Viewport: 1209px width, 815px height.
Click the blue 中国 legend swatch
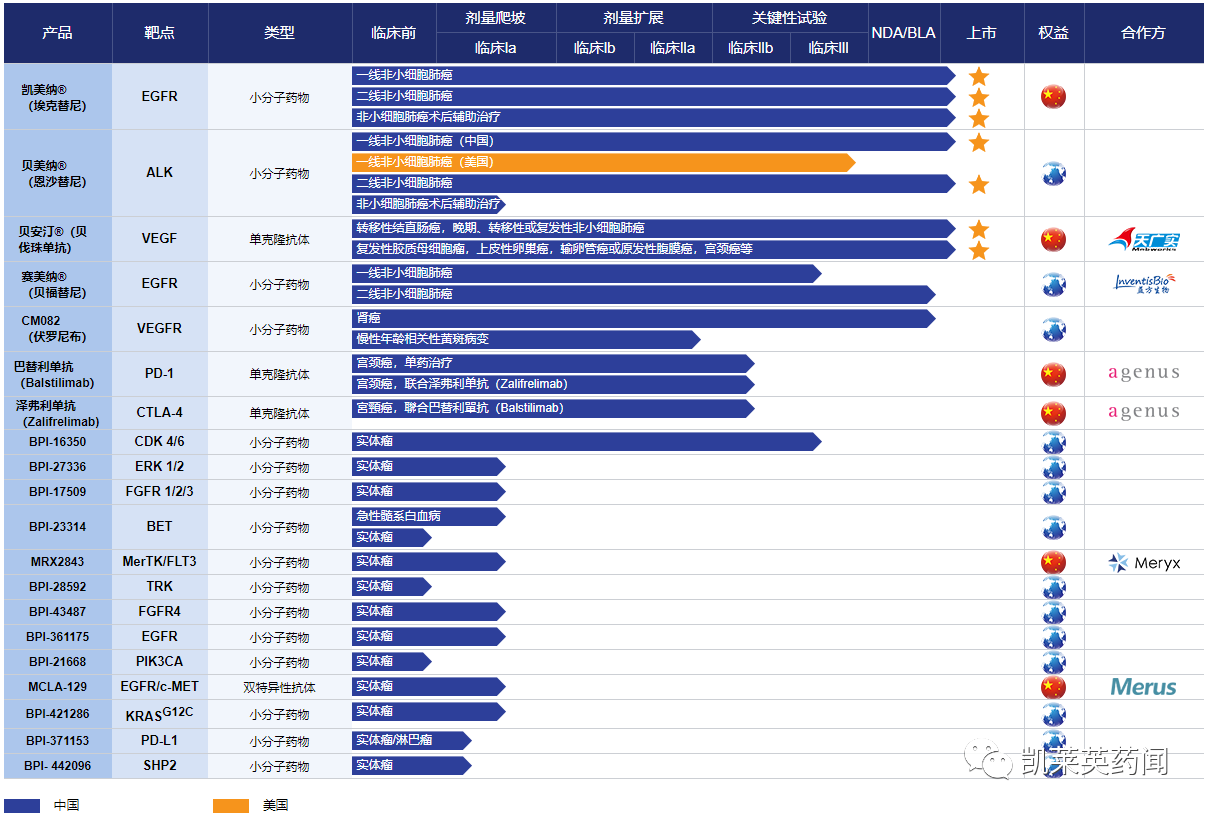coord(22,805)
